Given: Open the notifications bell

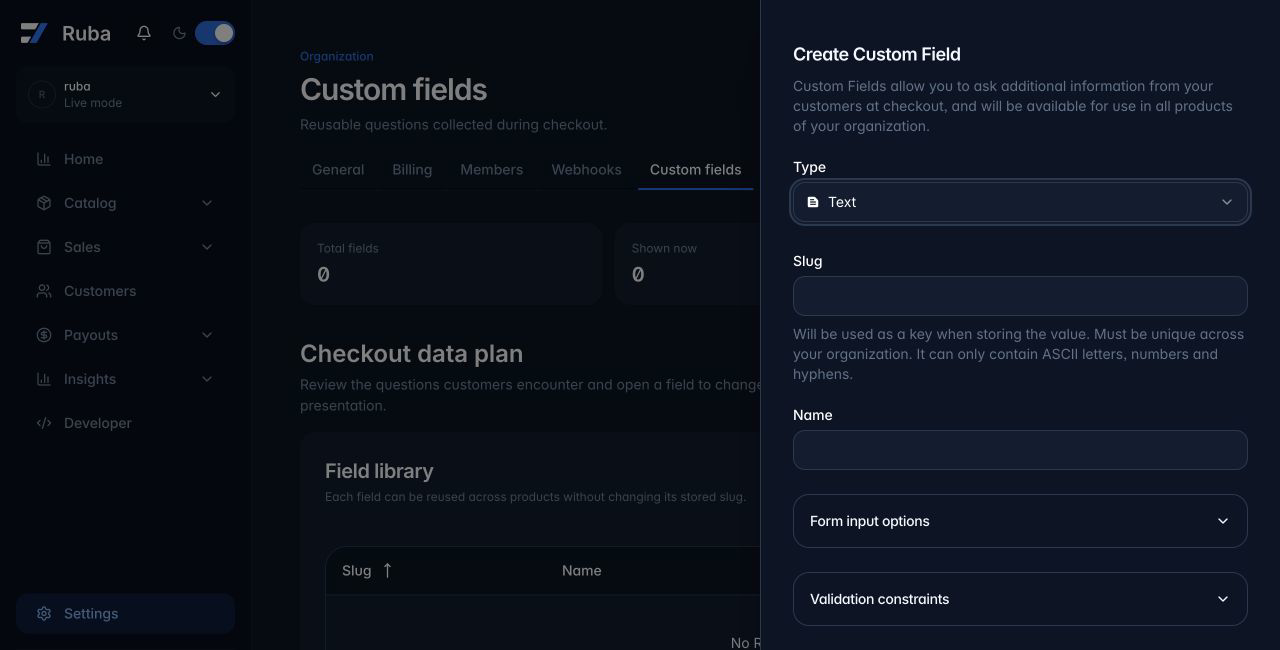Looking at the screenshot, I should point(144,33).
